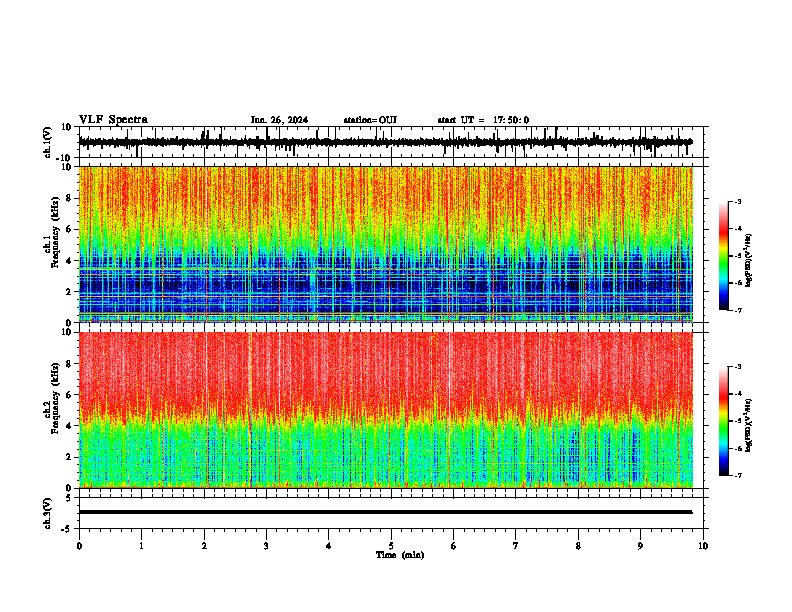The width and height of the screenshot is (792, 612).
Task: Click the "-7" label on ch.2 color scale
Action: (738, 475)
